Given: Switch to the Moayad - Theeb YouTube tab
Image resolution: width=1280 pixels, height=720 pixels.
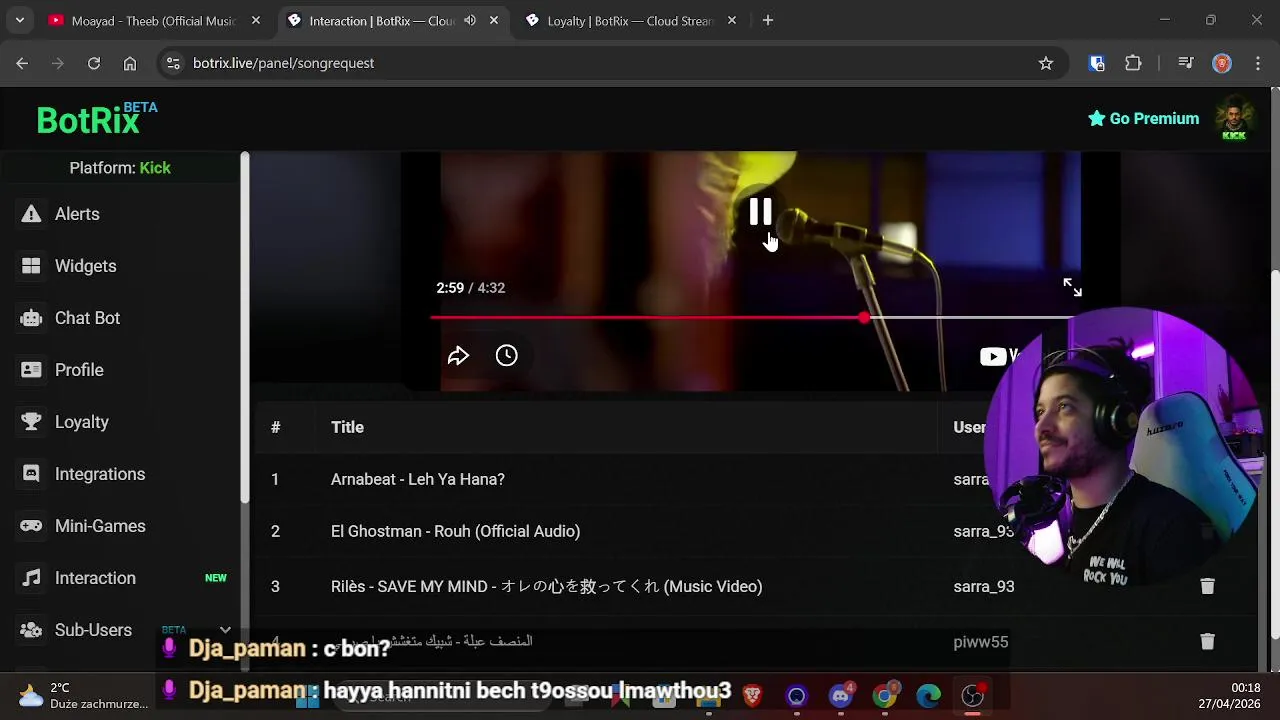Looking at the screenshot, I should 154,20.
